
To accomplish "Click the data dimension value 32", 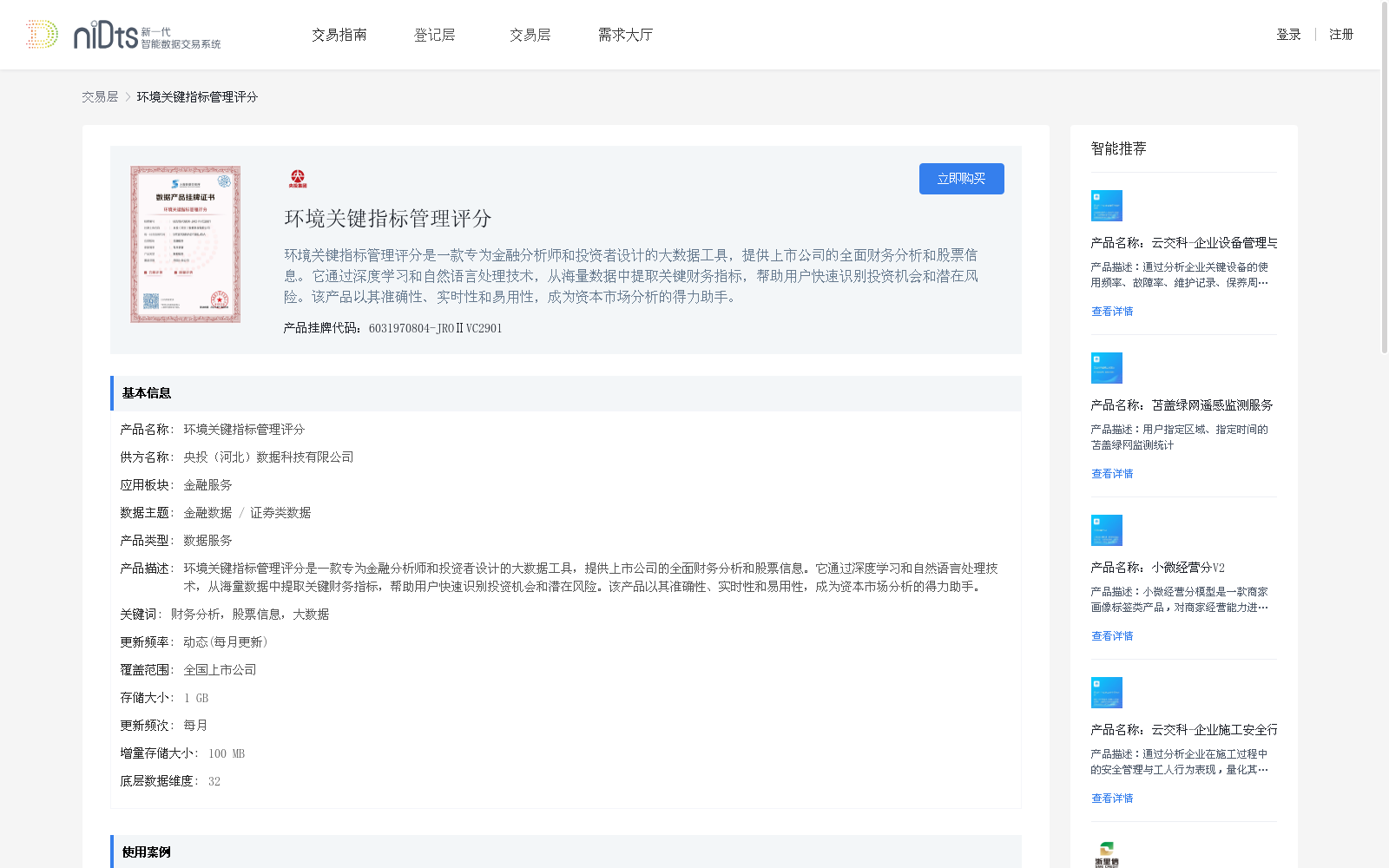I will [x=214, y=781].
